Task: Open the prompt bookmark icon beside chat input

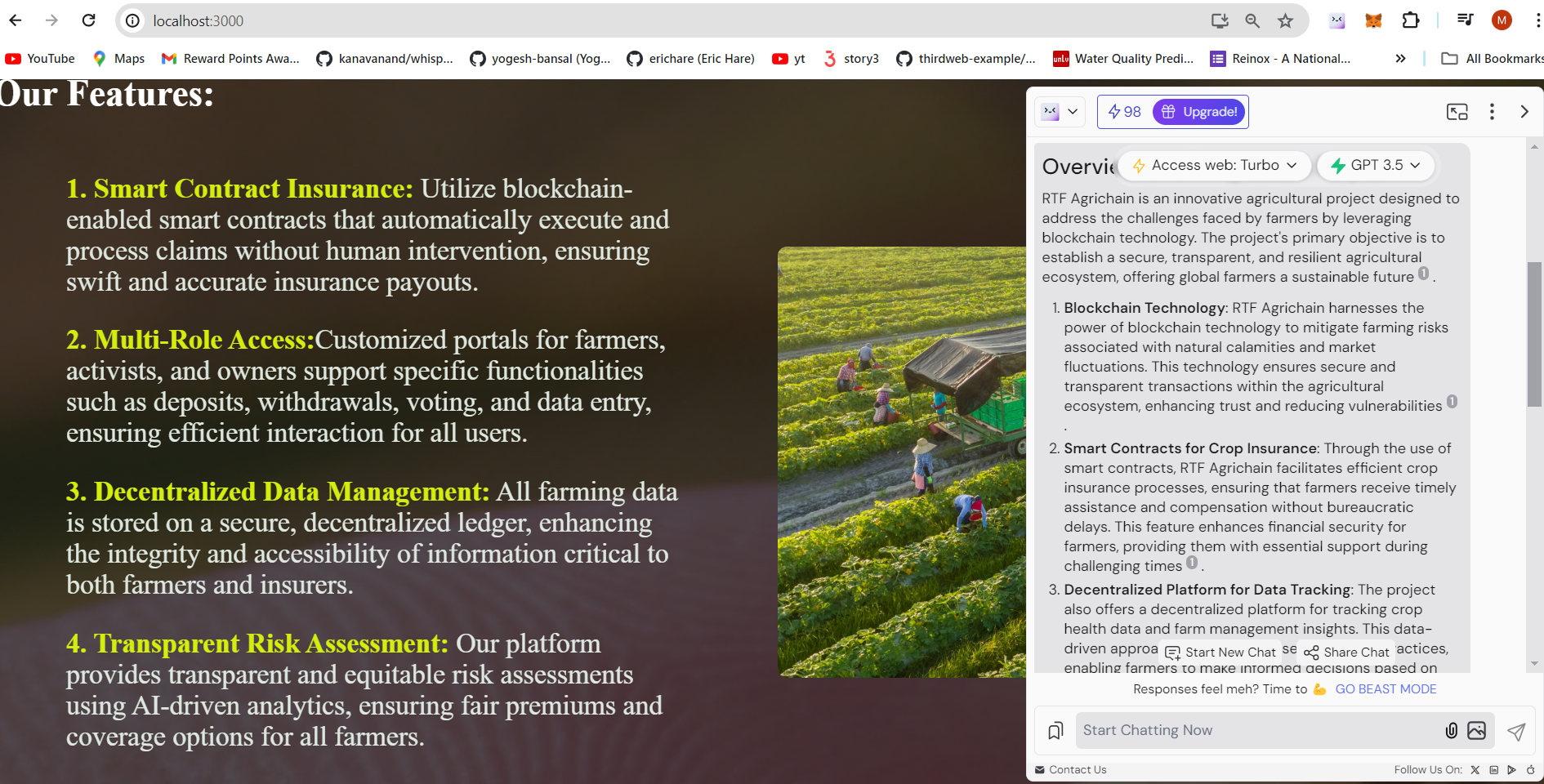Action: click(x=1054, y=730)
